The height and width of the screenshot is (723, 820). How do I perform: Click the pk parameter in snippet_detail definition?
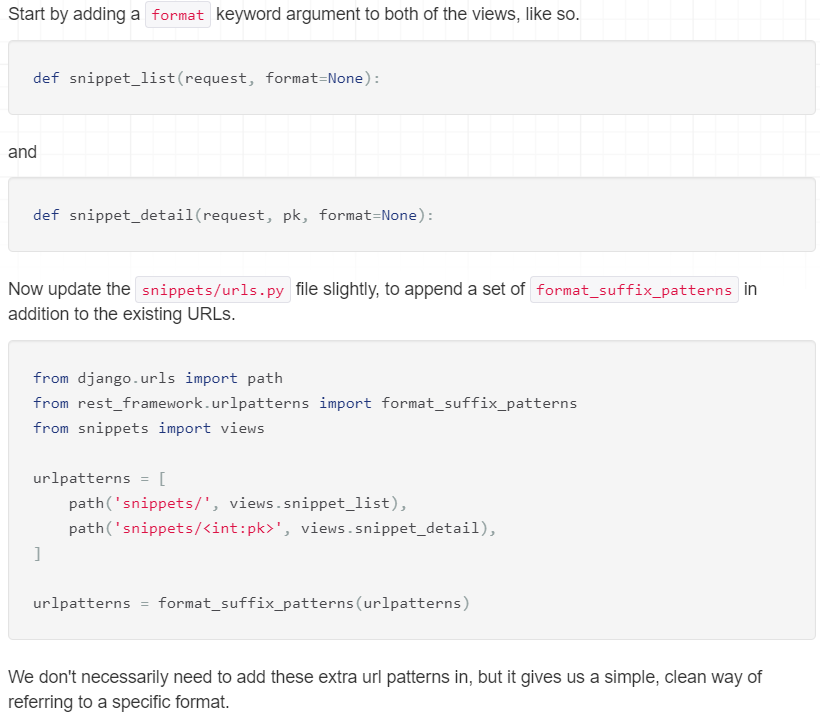pyautogui.click(x=292, y=215)
